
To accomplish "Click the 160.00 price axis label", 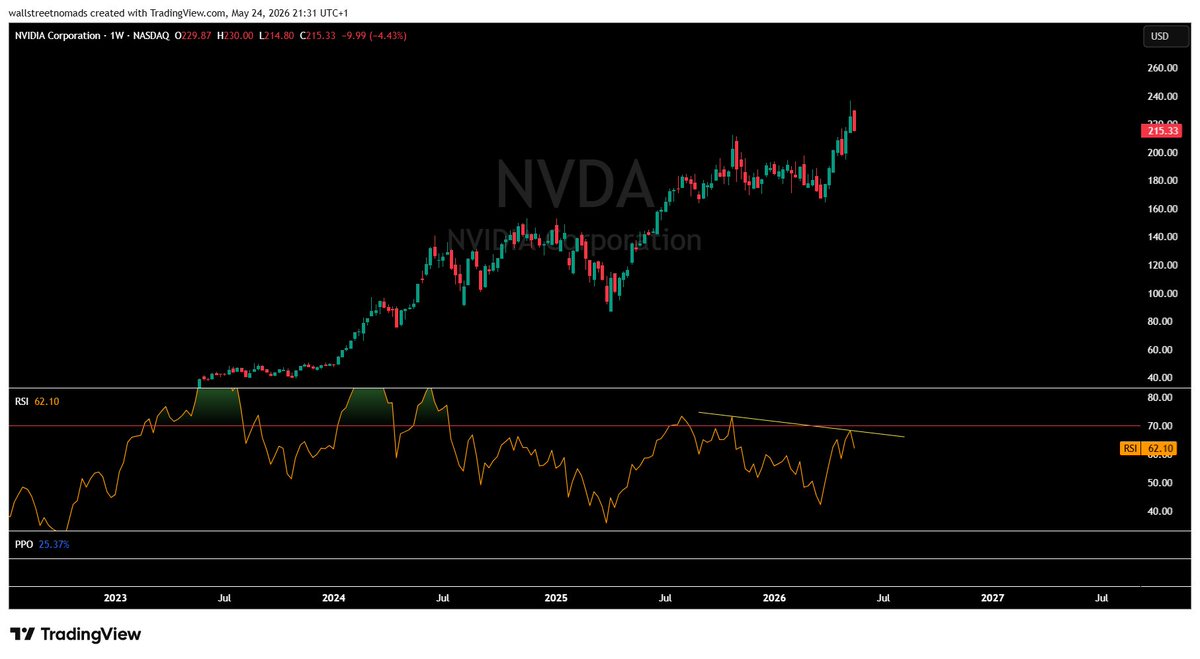I will [1162, 209].
